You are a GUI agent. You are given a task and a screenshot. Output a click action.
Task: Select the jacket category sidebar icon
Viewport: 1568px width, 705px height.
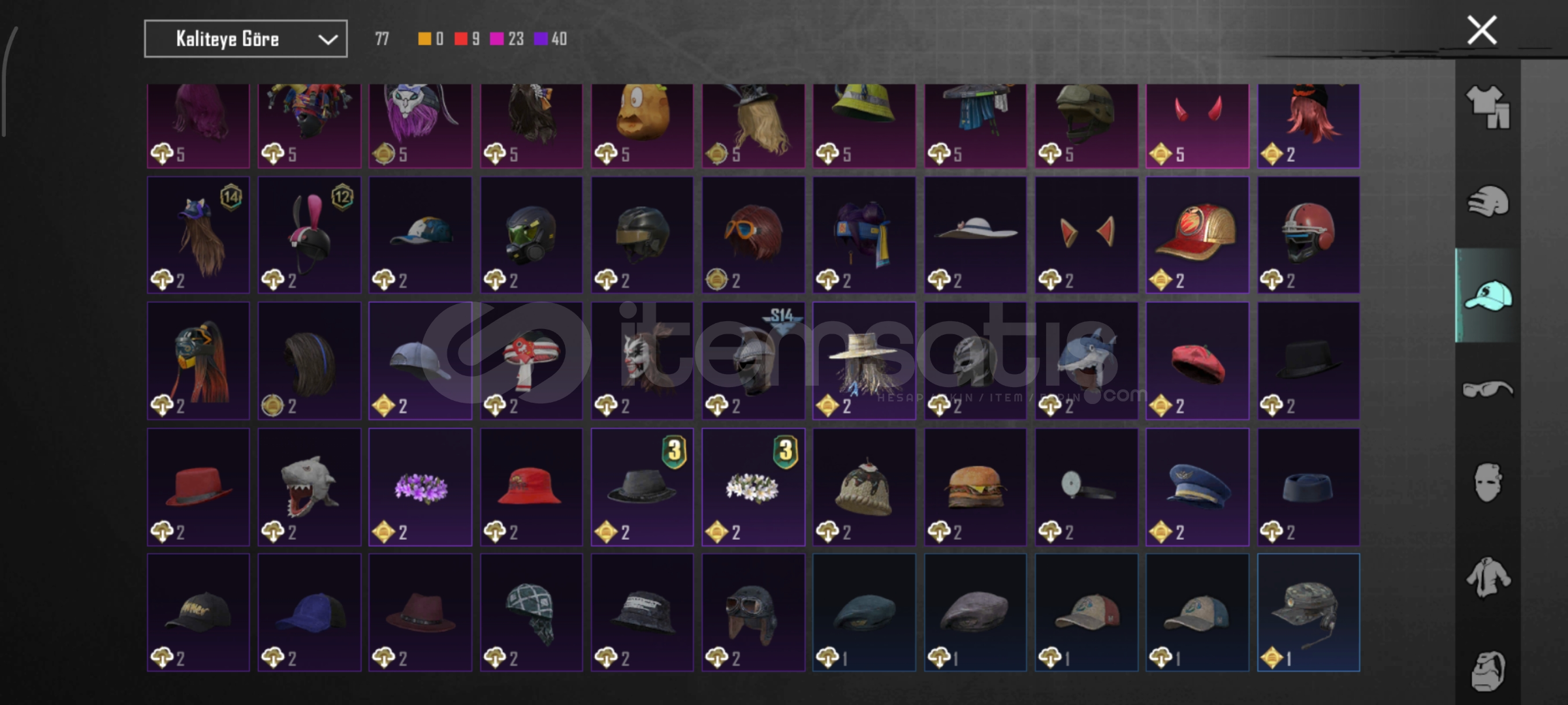(1488, 577)
